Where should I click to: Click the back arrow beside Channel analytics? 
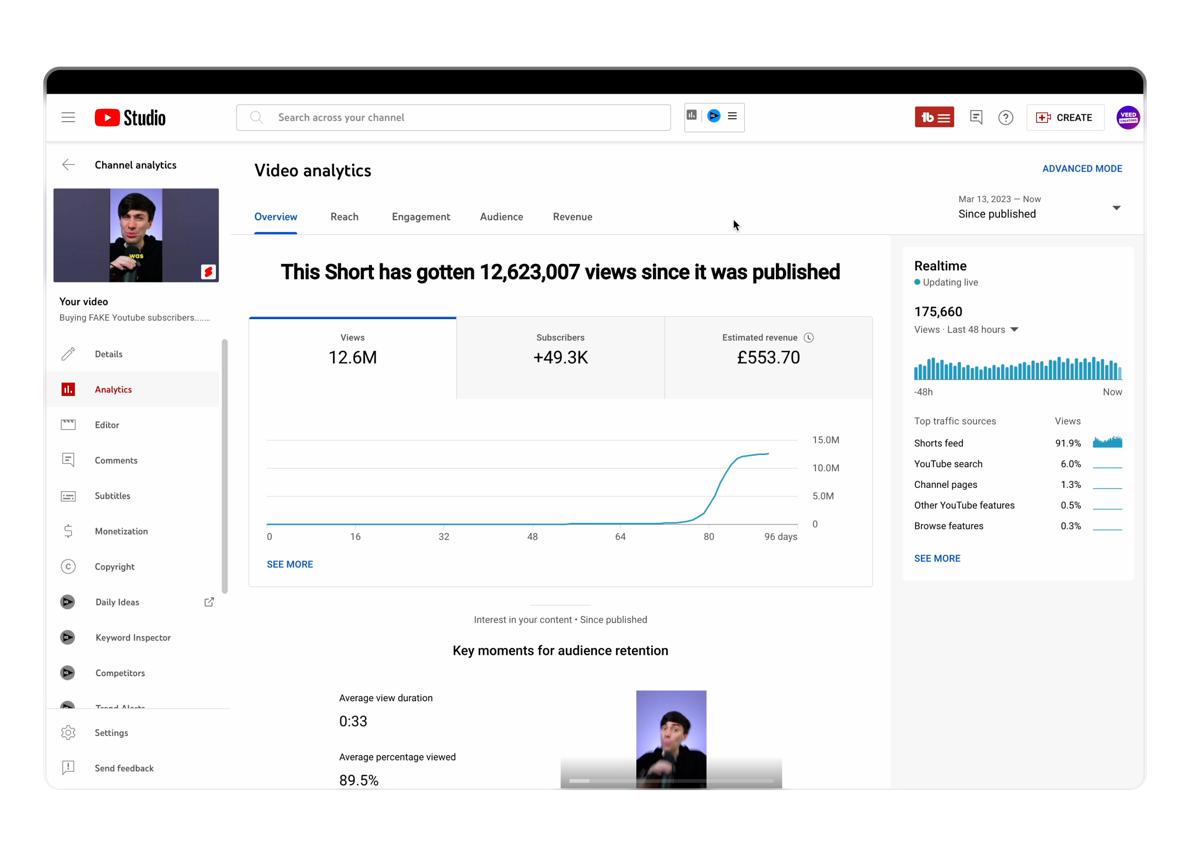[x=68, y=165]
